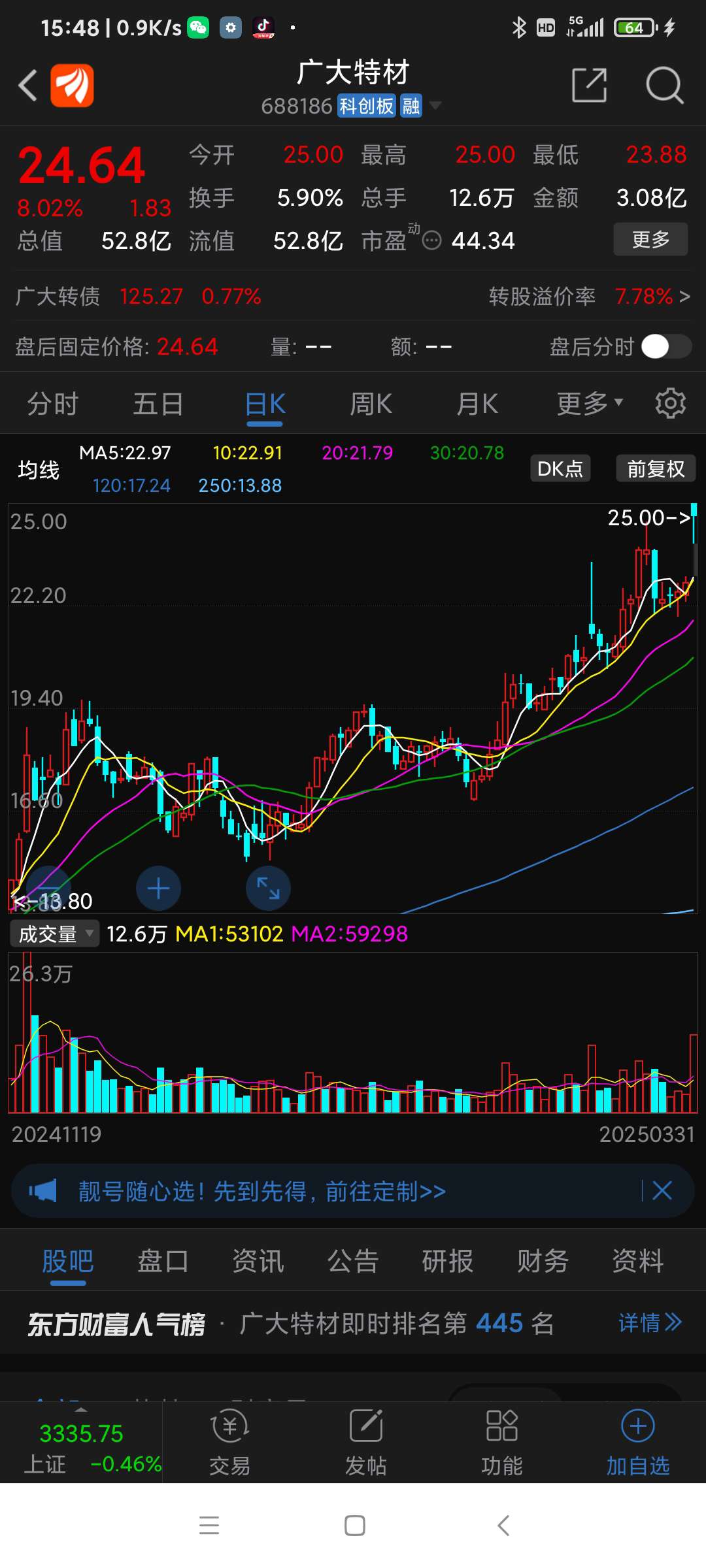Tap the share icon in header
Screen dimensions: 706x1568
[590, 85]
